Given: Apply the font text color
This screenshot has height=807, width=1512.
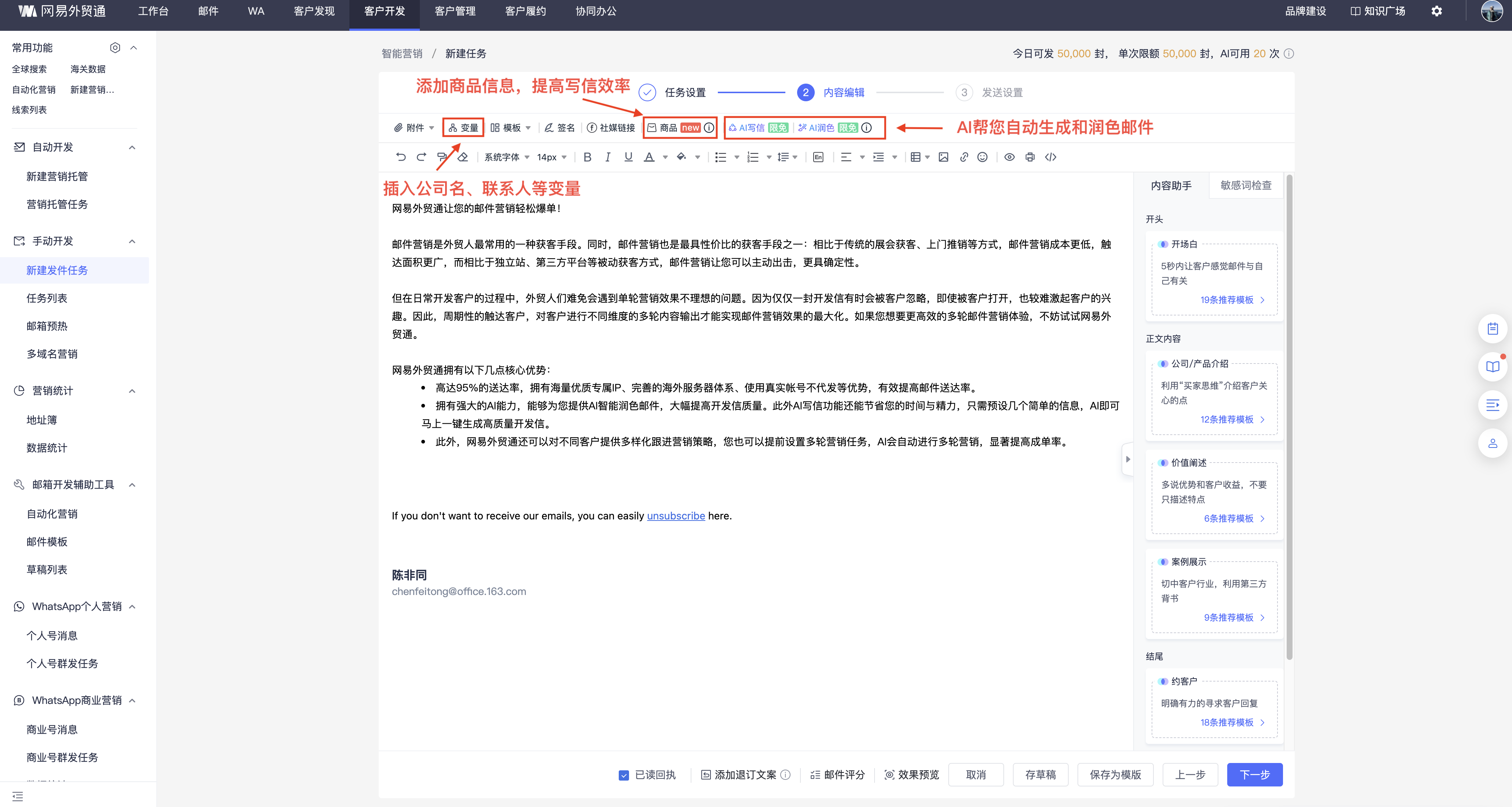Looking at the screenshot, I should click(648, 157).
